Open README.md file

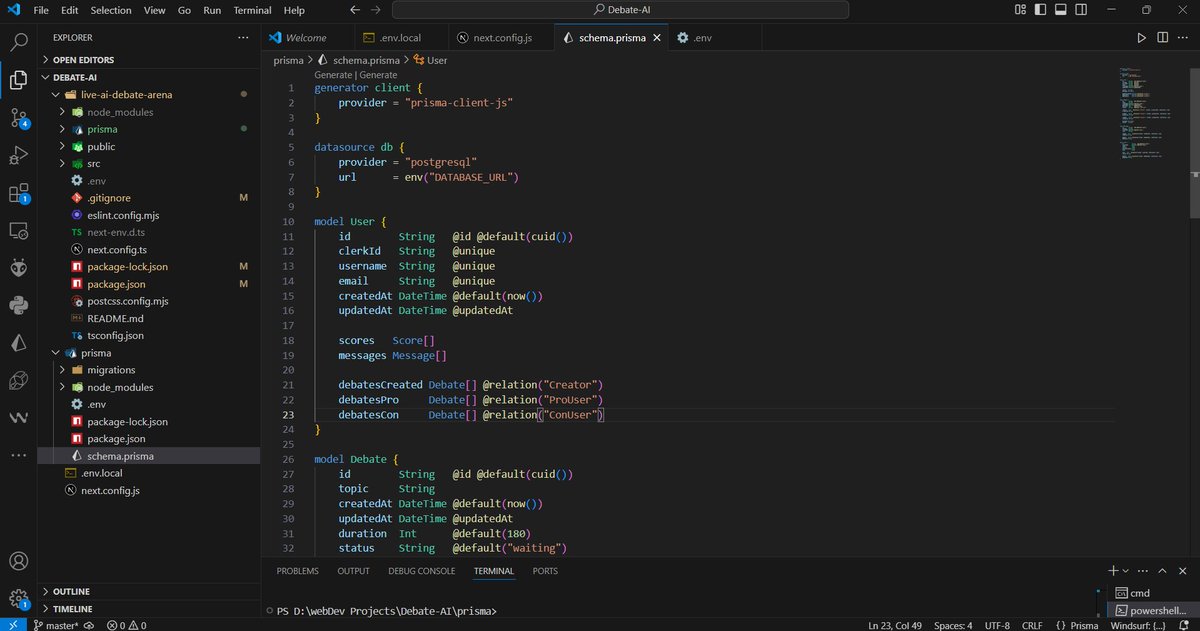coord(115,318)
